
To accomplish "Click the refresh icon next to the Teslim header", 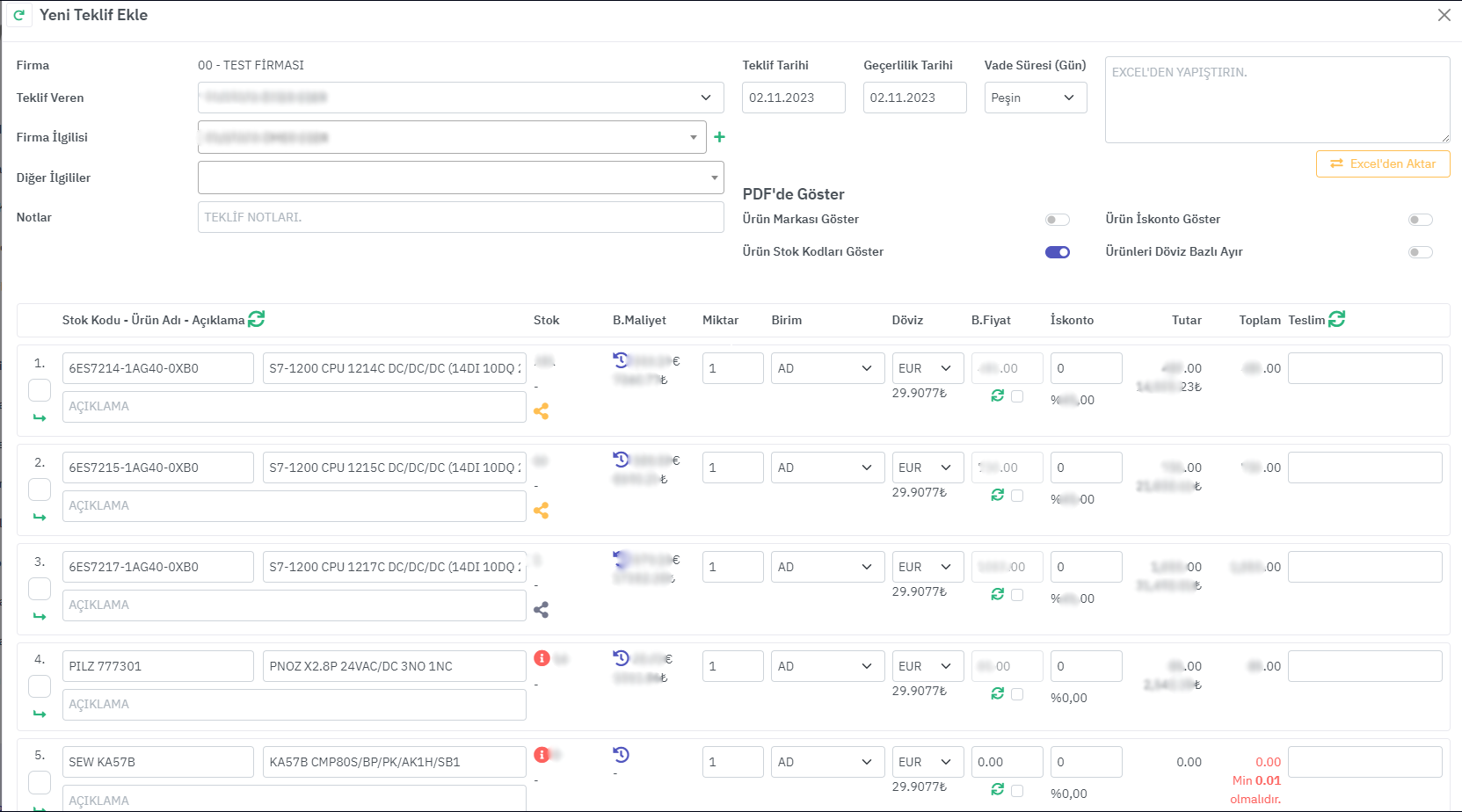I will (x=1336, y=319).
